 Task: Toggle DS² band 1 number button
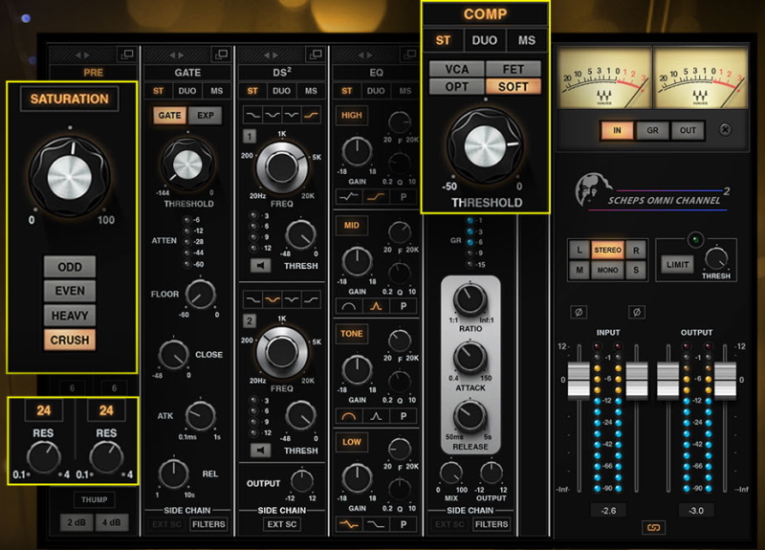coord(249,136)
